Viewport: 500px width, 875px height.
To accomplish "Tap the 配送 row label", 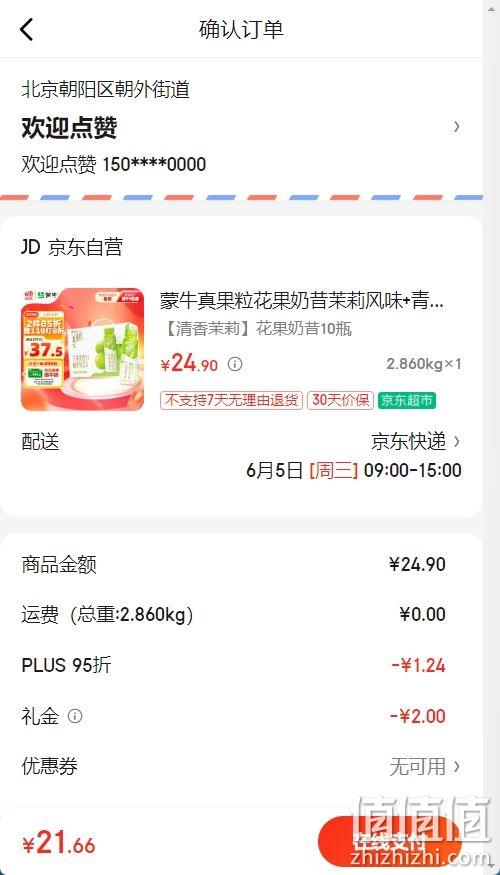I will coord(40,442).
